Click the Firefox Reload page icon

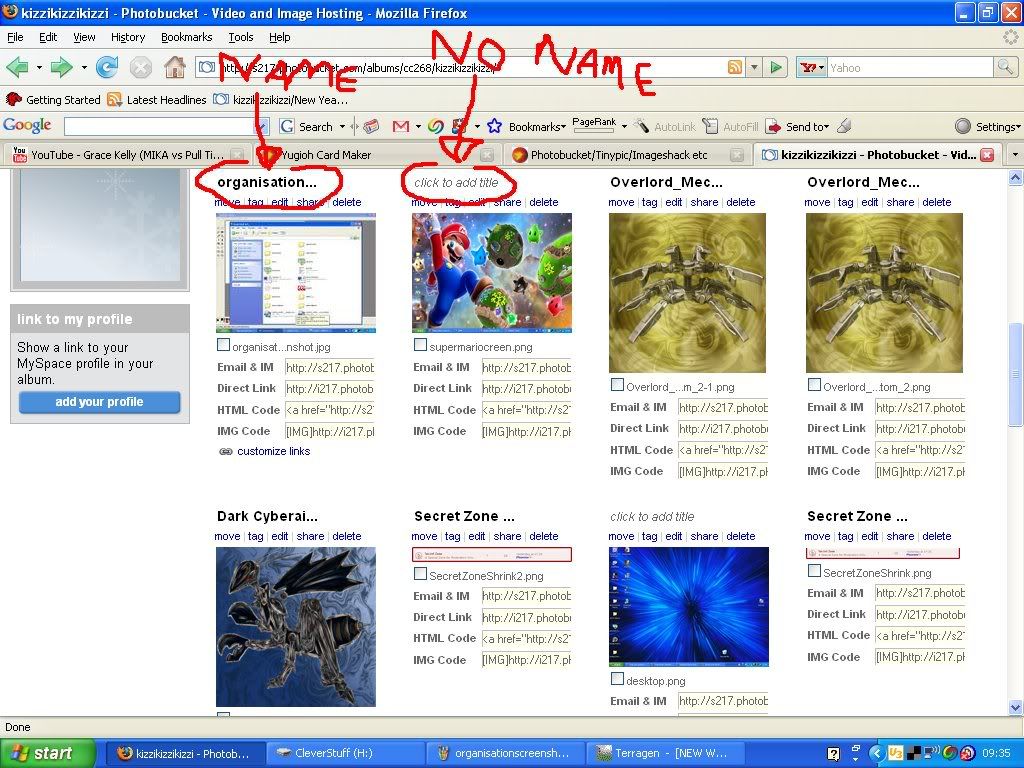tap(107, 68)
